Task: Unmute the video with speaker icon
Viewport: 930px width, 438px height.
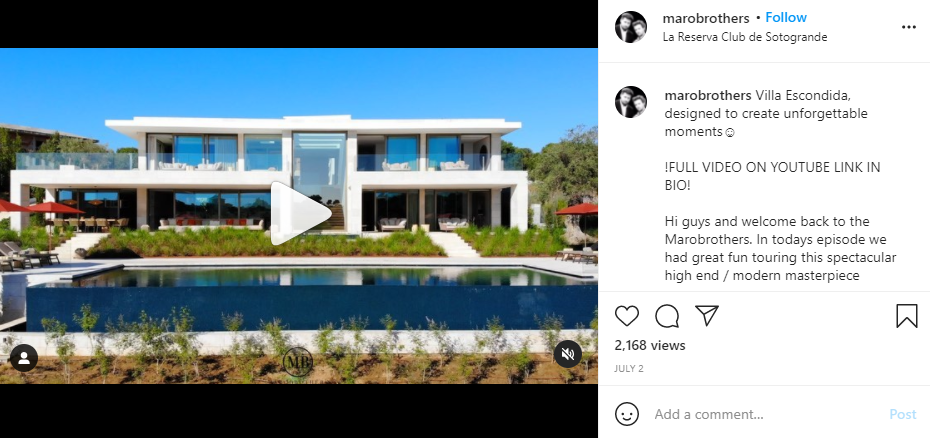Action: [x=568, y=354]
